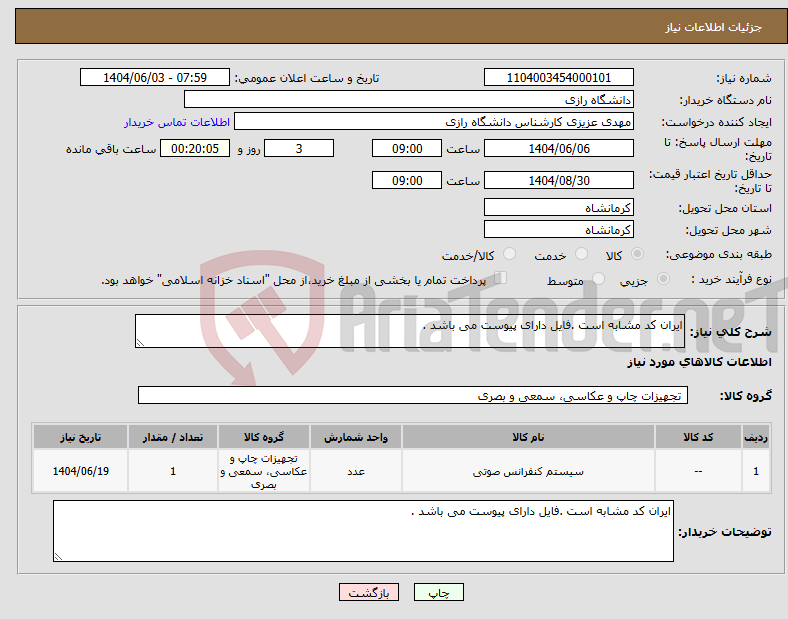Select the کالا/خدمت radio button
788x619 pixels.
pos(510,254)
